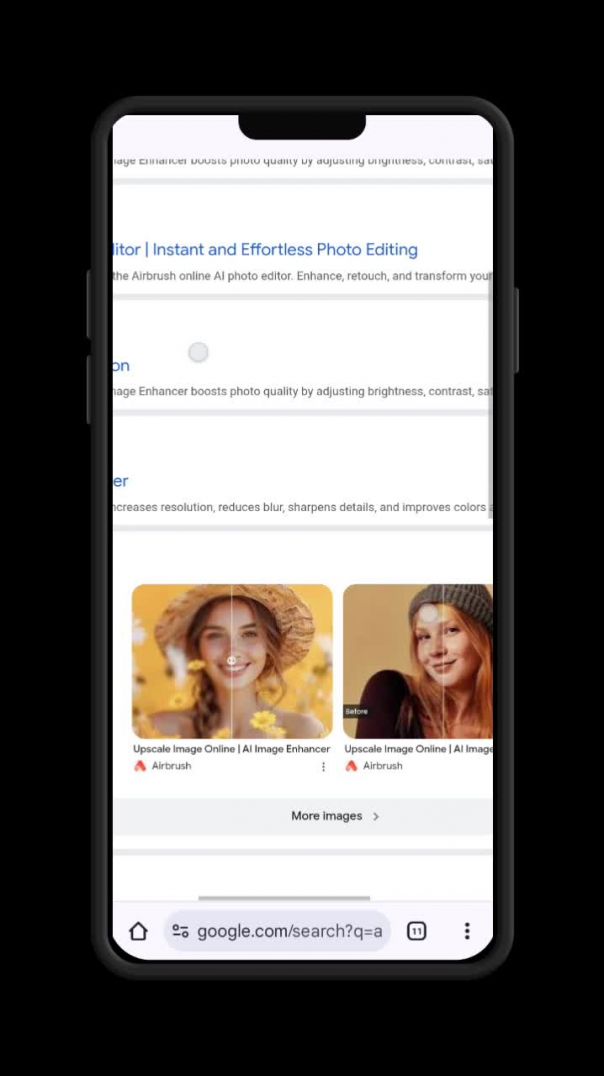Open first Upscale Image Online AI Image Enhancer caption
Image resolution: width=604 pixels, height=1076 pixels.
(x=231, y=749)
